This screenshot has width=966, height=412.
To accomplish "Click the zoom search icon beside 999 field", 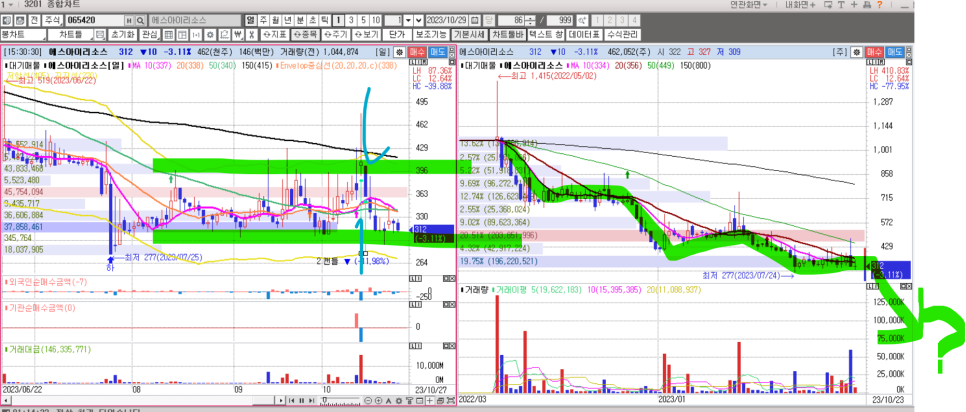I will tap(582, 20).
